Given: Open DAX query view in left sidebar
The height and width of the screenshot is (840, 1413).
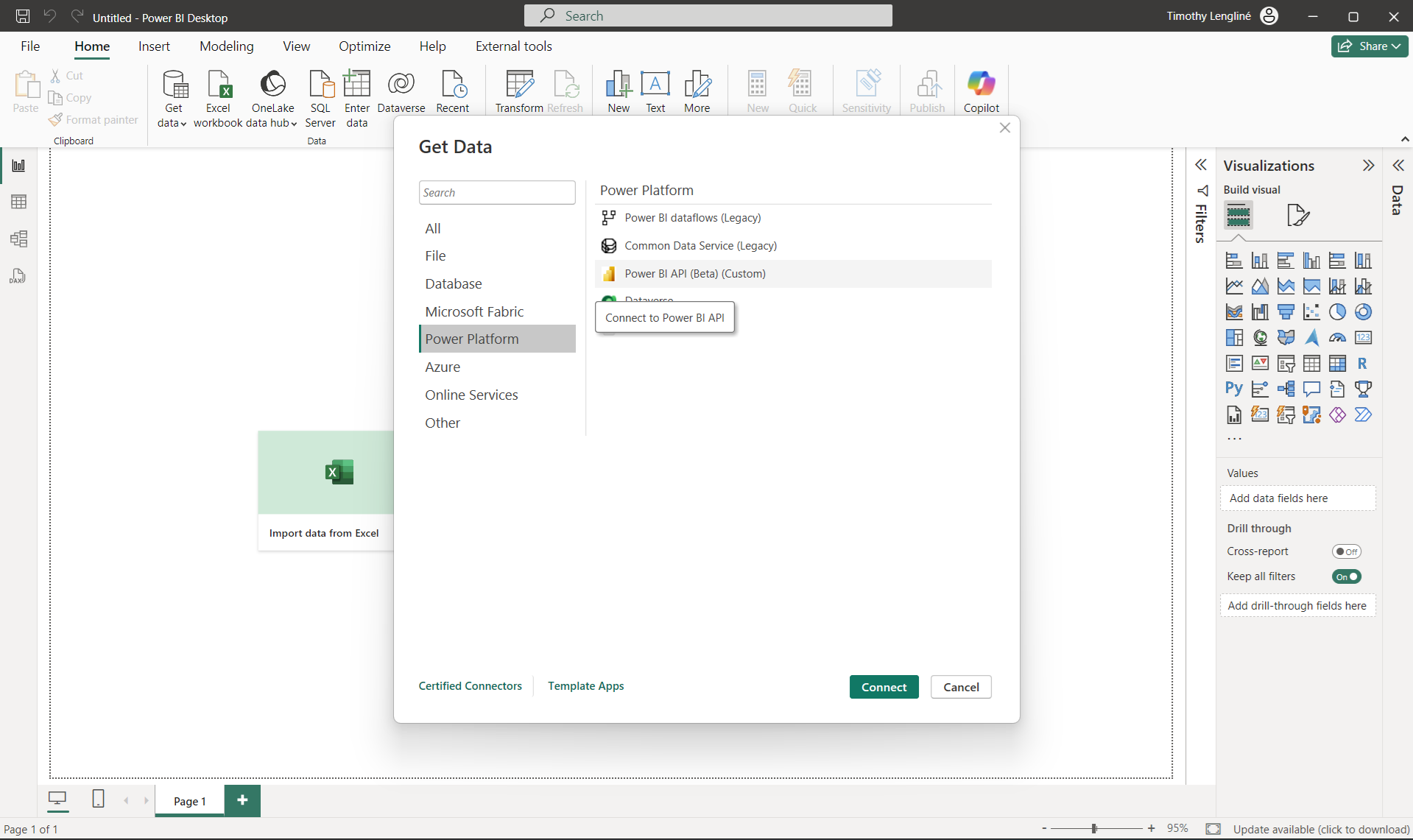Looking at the screenshot, I should tap(18, 276).
